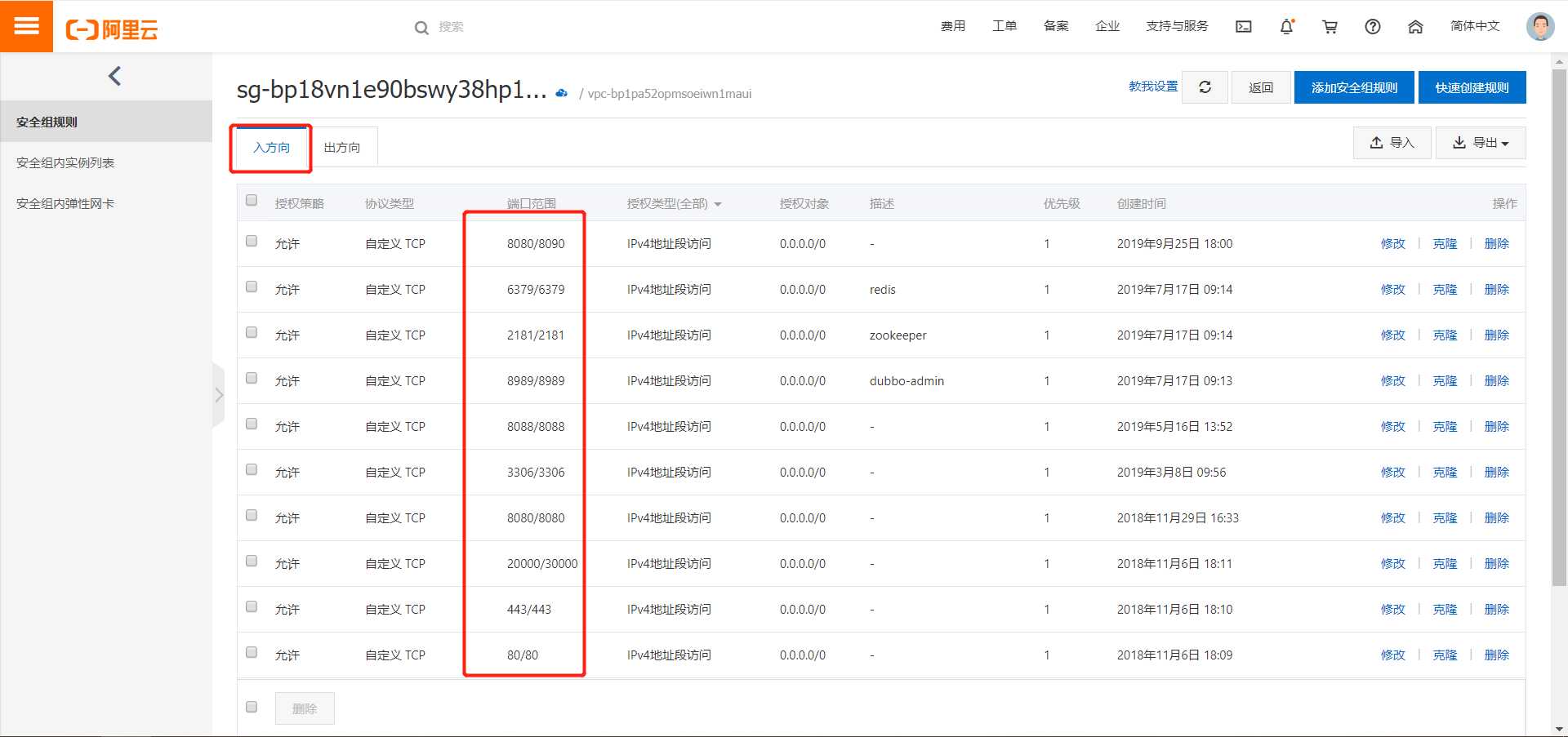Click 克隆 for the 3306/3306 rule
The height and width of the screenshot is (737, 1568).
[x=1445, y=473]
